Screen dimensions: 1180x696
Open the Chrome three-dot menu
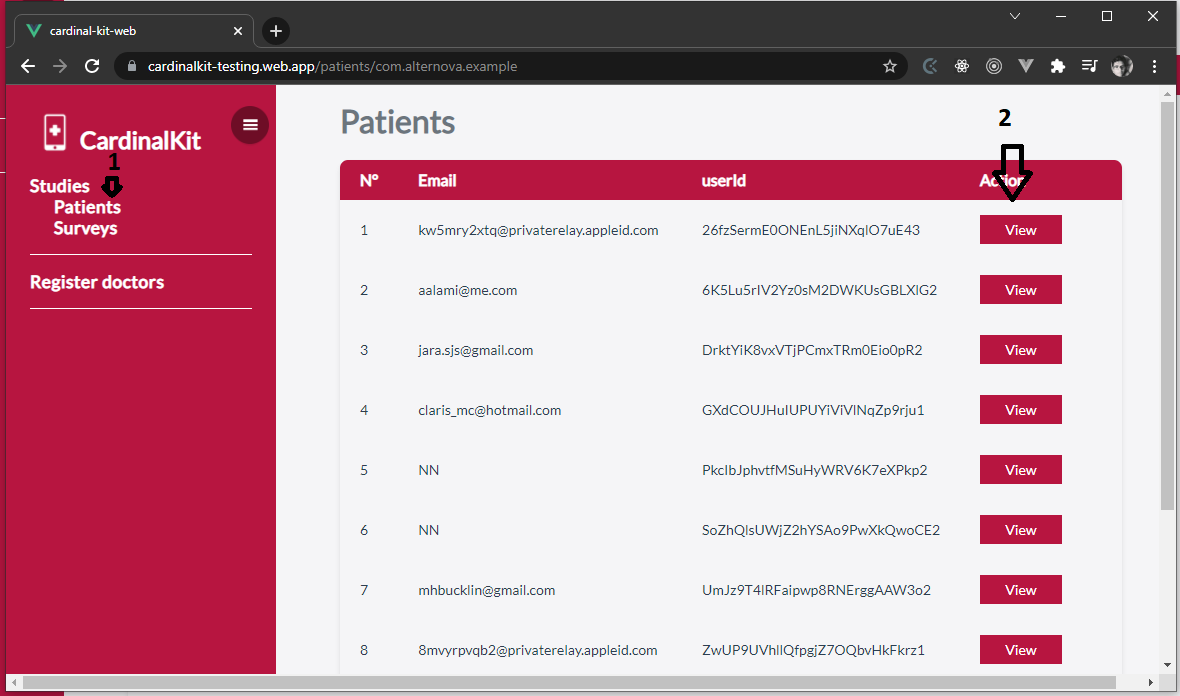tap(1155, 66)
